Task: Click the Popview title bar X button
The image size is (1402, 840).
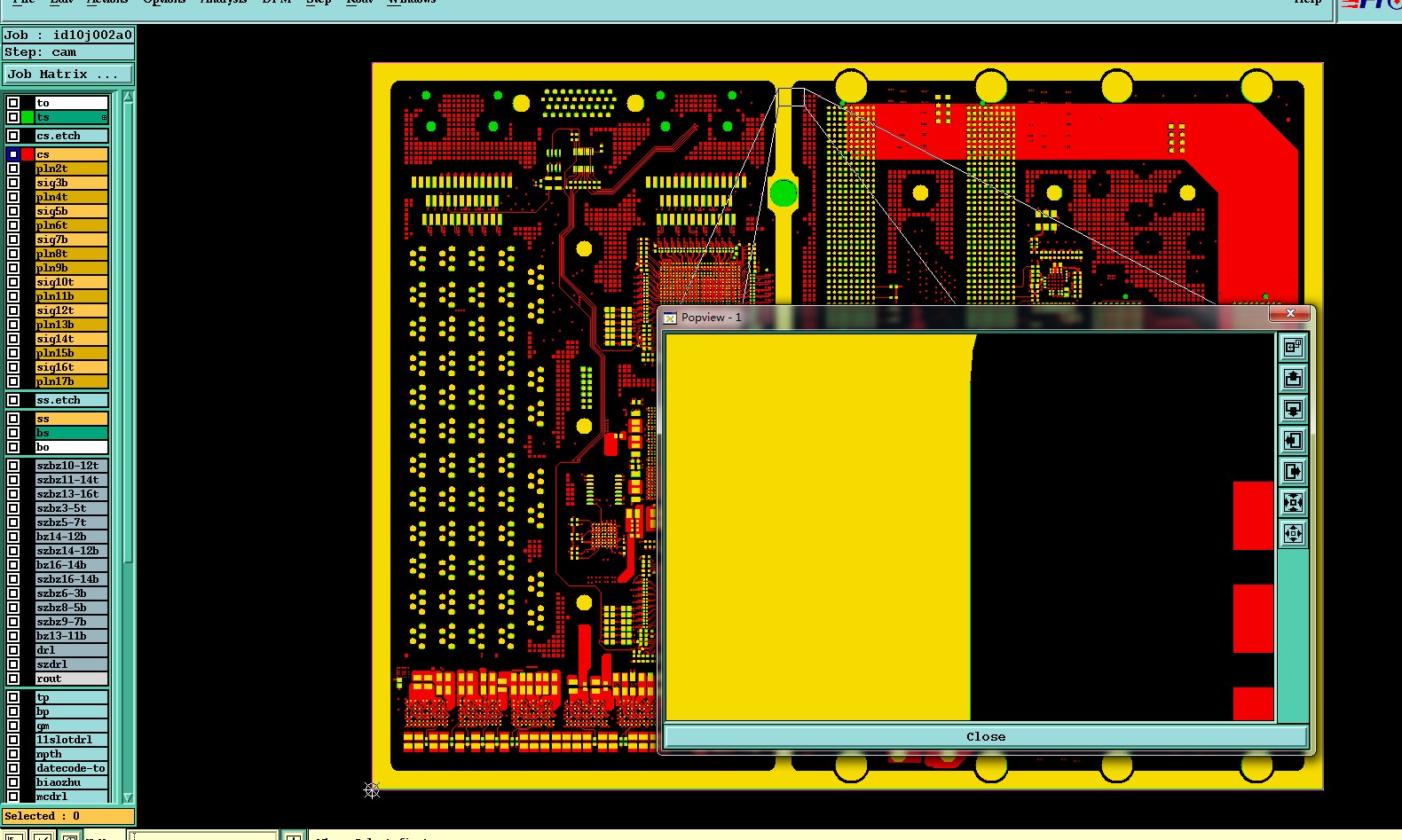Action: click(1290, 314)
